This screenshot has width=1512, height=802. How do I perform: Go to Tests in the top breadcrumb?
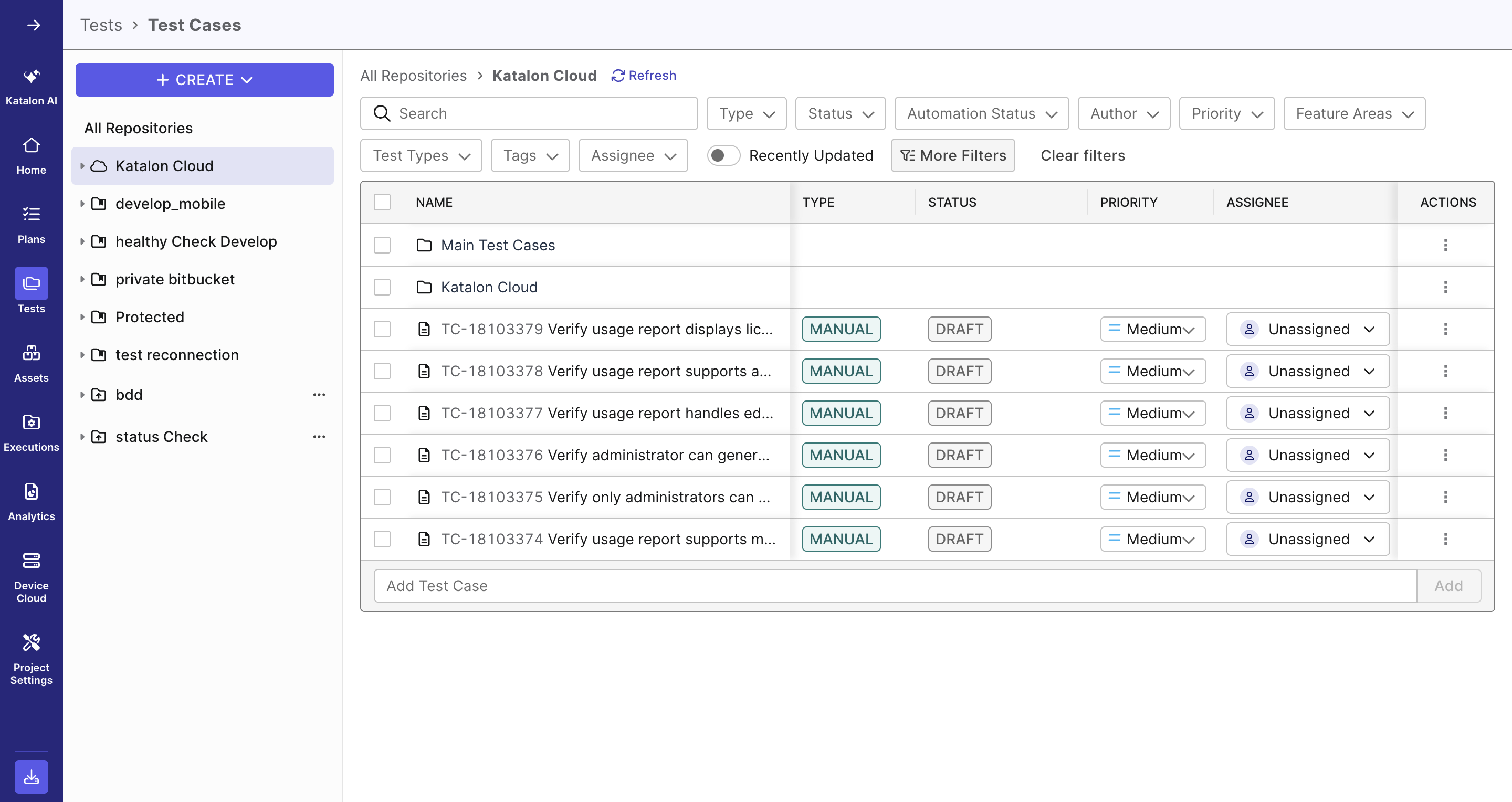tap(101, 25)
